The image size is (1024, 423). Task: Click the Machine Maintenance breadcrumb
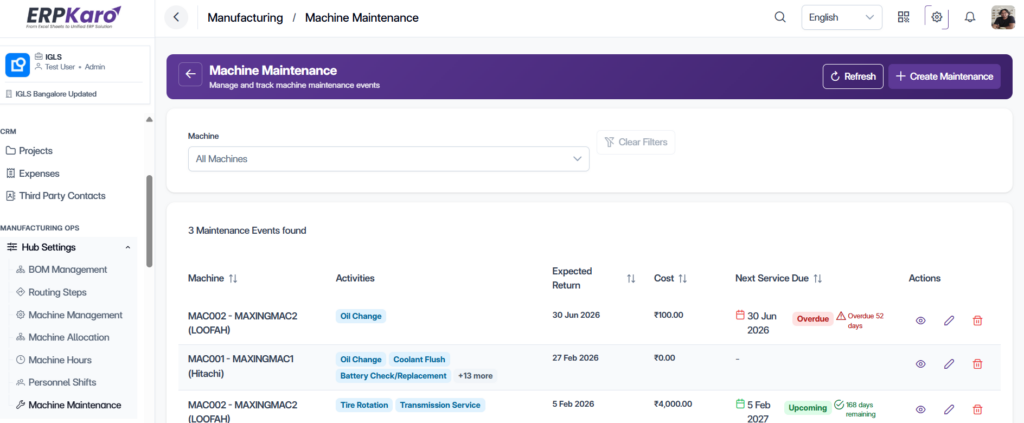[362, 18]
